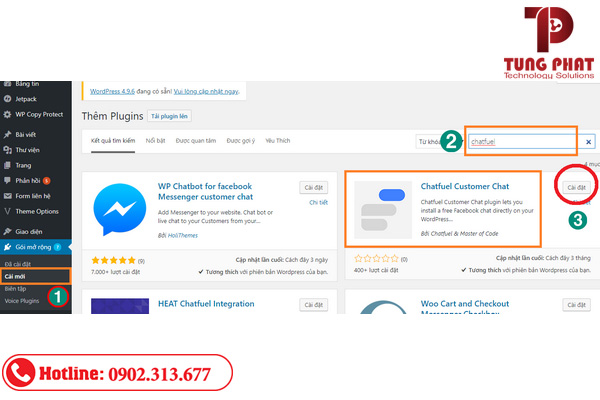Open WP Chatbot for facebook Messenger title
This screenshot has width=600, height=400.
(x=205, y=191)
